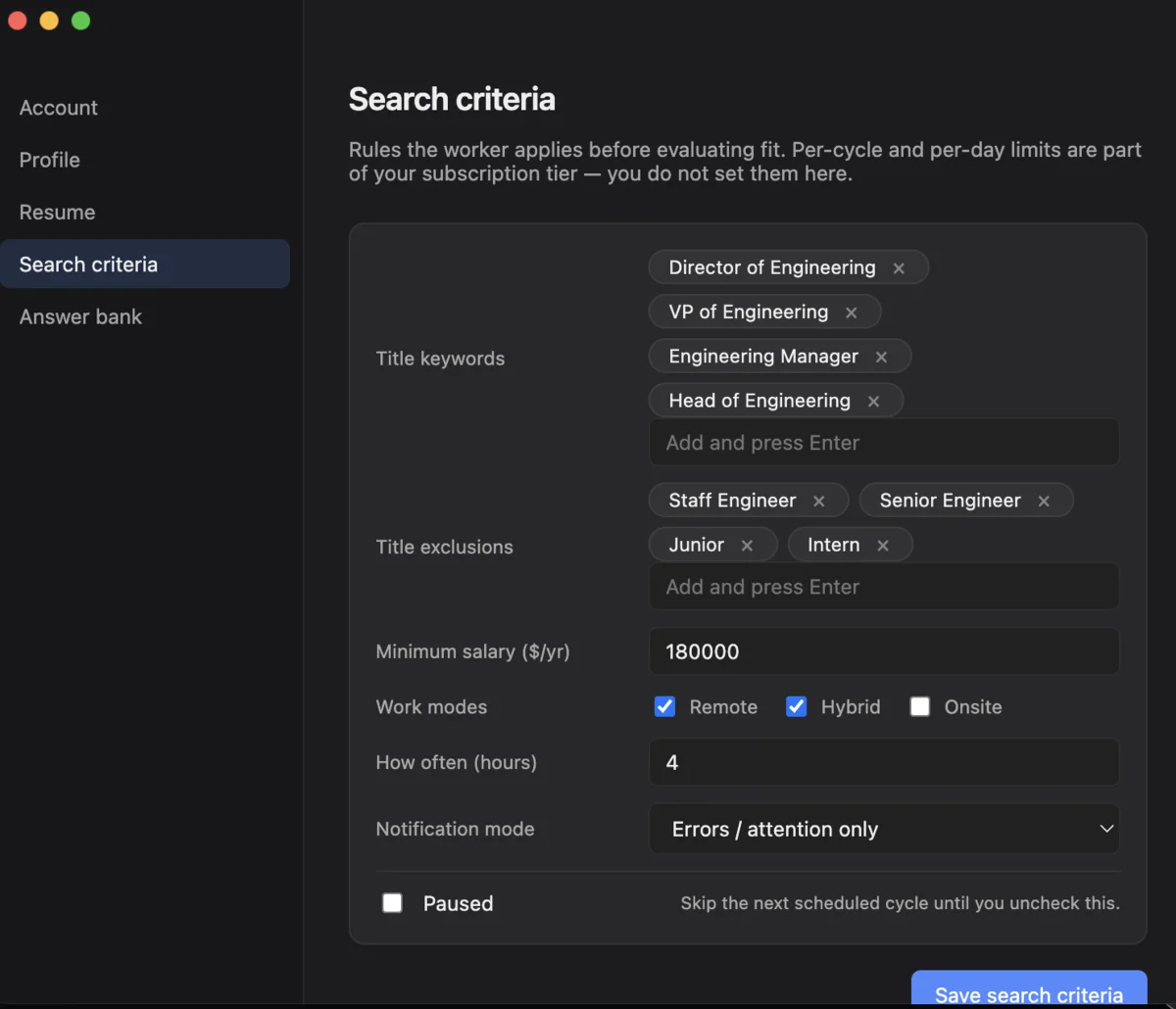Uncheck the Hybrid work mode checkbox
This screenshot has height=1009, width=1176.
796,706
